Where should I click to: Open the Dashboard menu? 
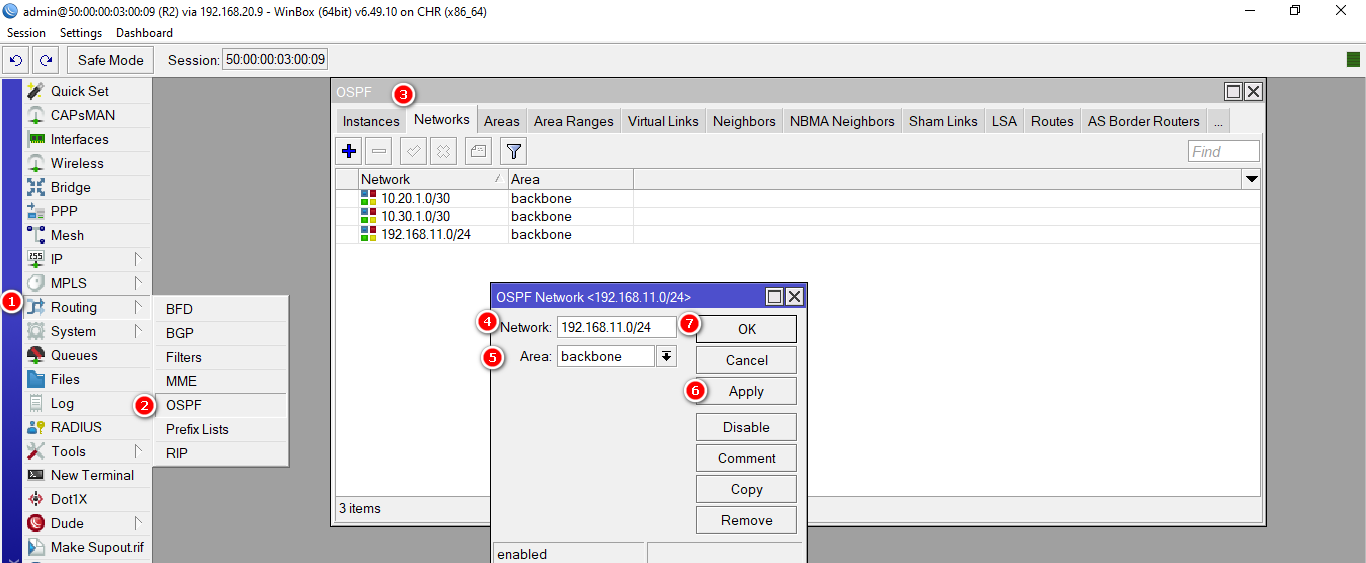point(144,33)
